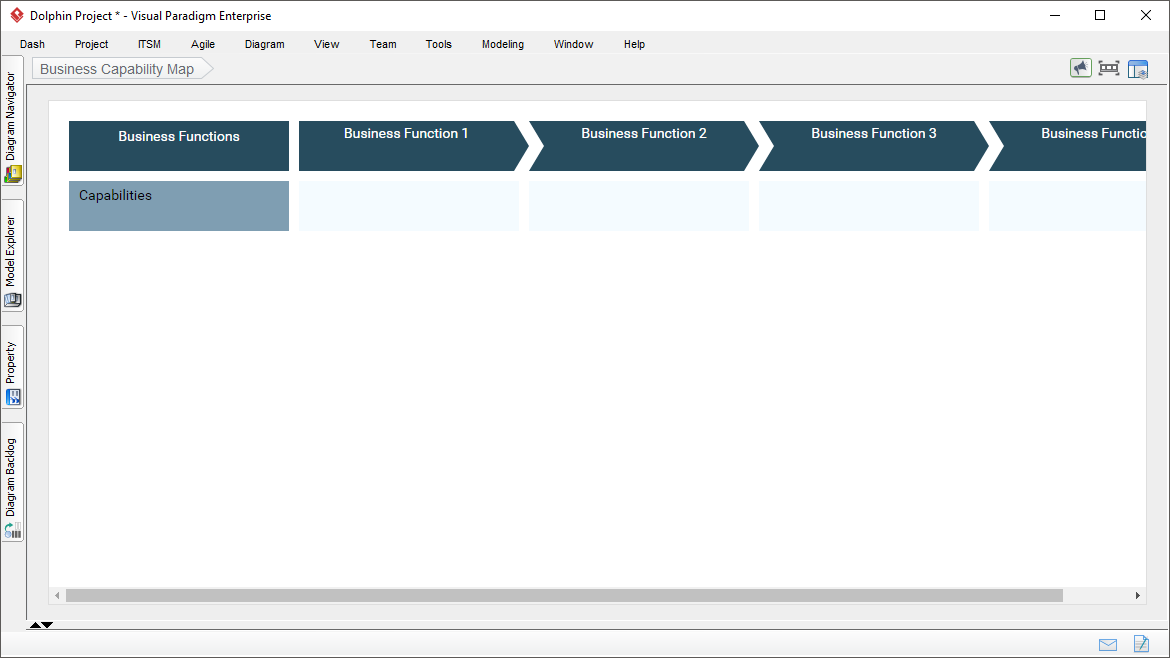Open the Project menu

pos(92,44)
